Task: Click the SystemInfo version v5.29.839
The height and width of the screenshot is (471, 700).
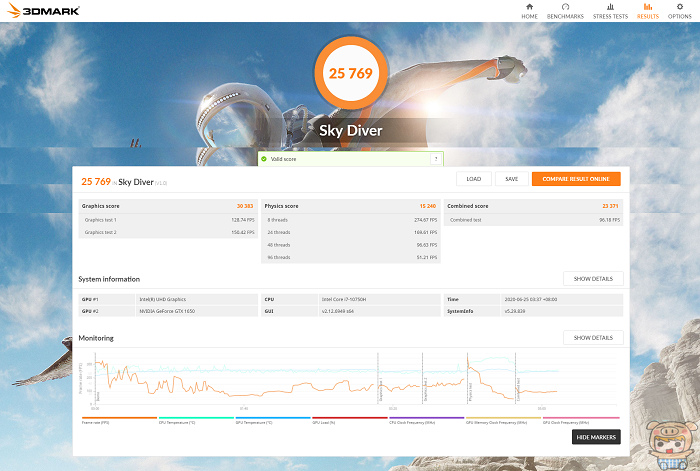Action: pyautogui.click(x=515, y=311)
